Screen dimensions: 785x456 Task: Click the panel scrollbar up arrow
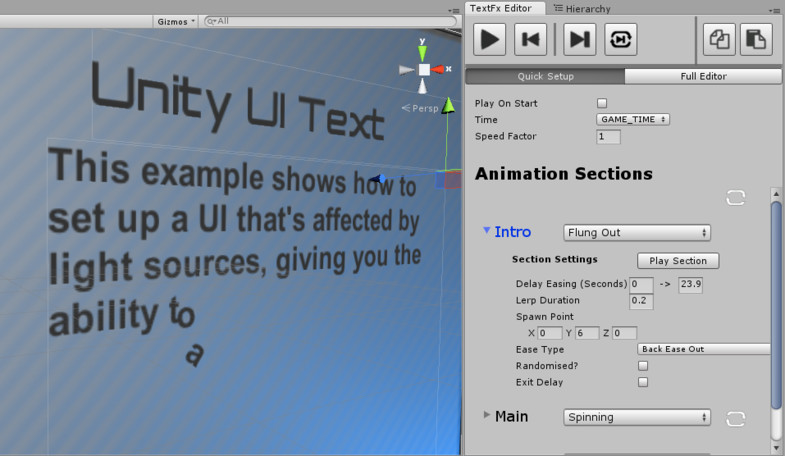[x=776, y=194]
